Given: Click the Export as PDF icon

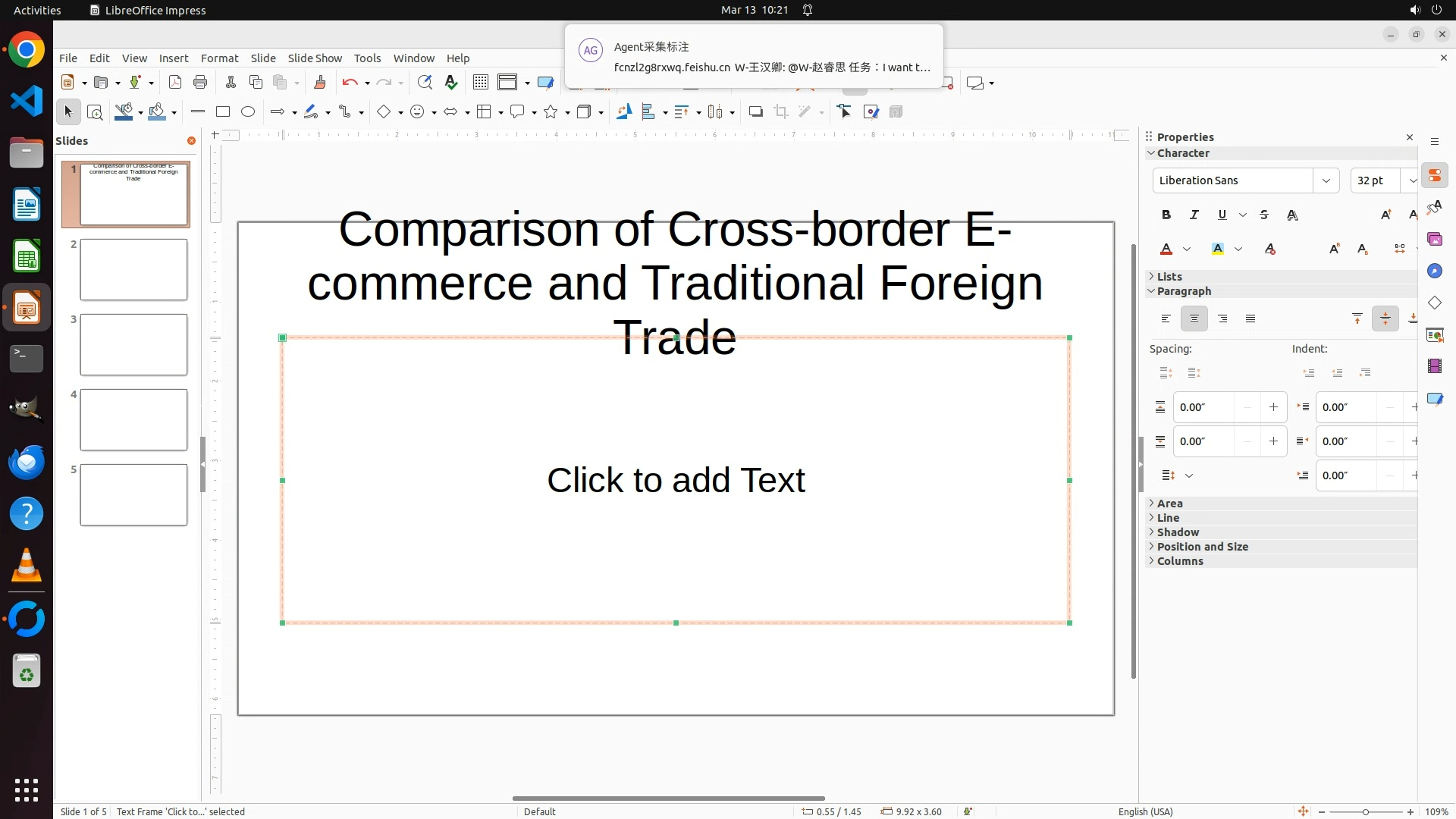Looking at the screenshot, I should (175, 83).
